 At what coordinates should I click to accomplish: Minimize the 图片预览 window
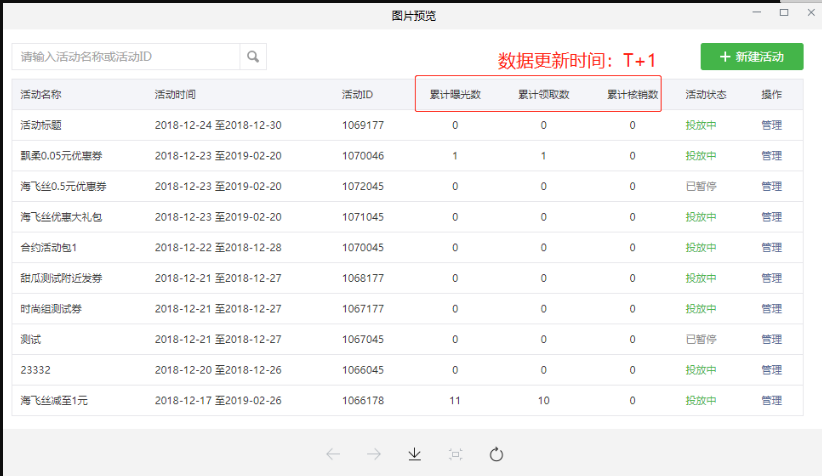756,12
